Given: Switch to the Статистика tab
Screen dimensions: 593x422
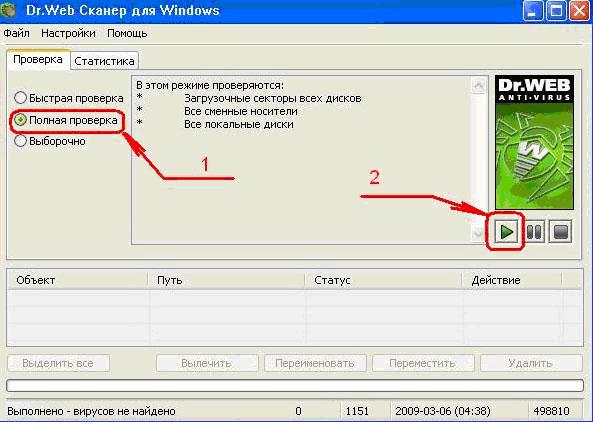Looking at the screenshot, I should 104,61.
